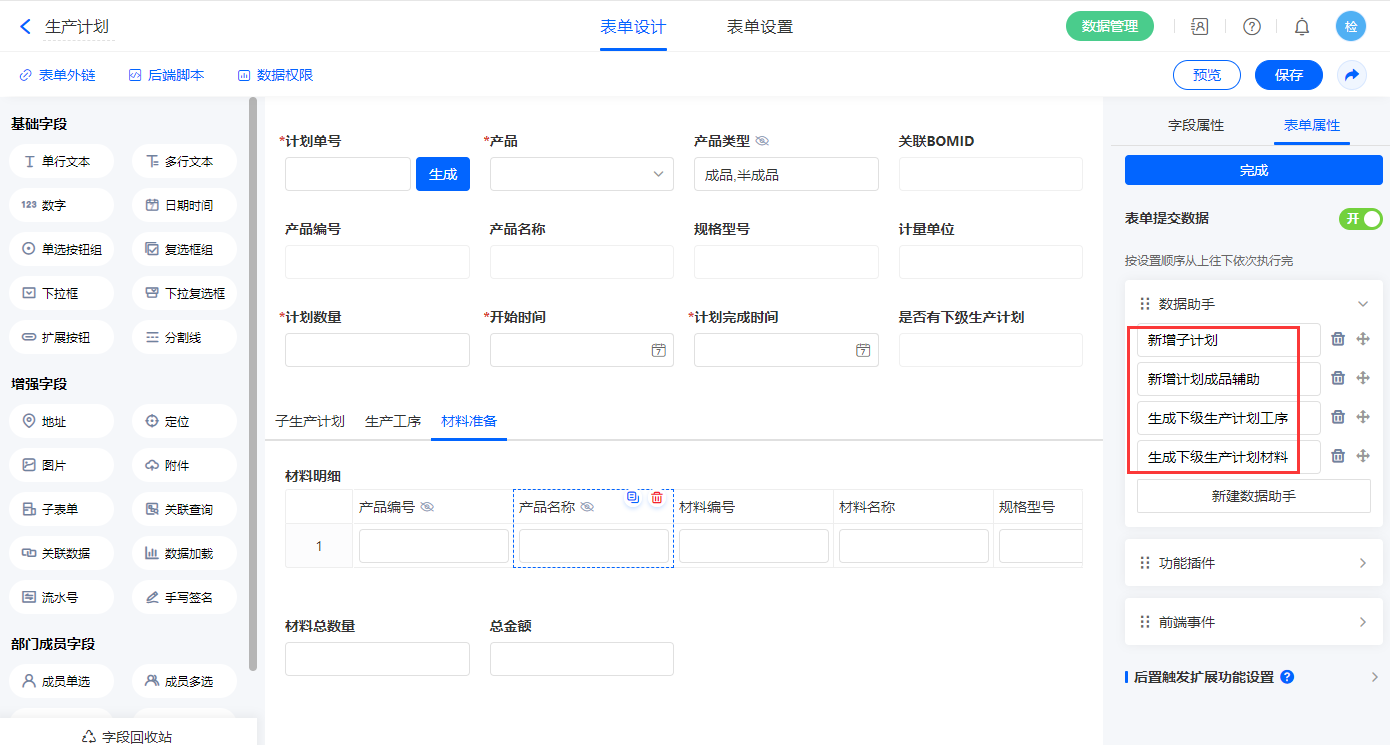Open the 生产工序 tab
Viewport: 1390px width, 745px height.
[x=393, y=421]
